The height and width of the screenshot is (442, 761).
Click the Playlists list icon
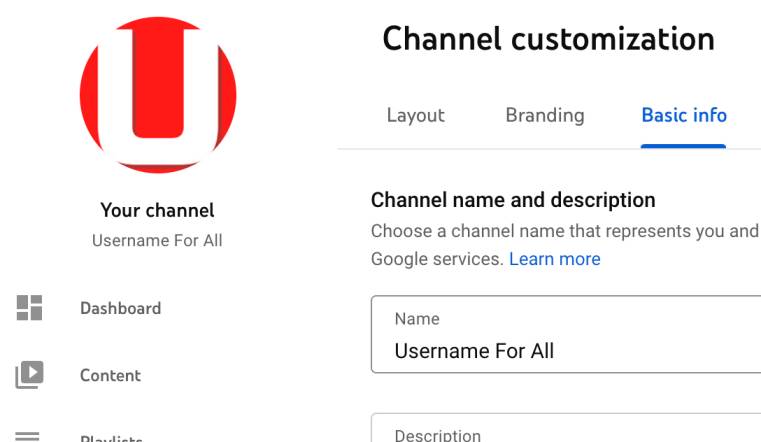[29, 436]
